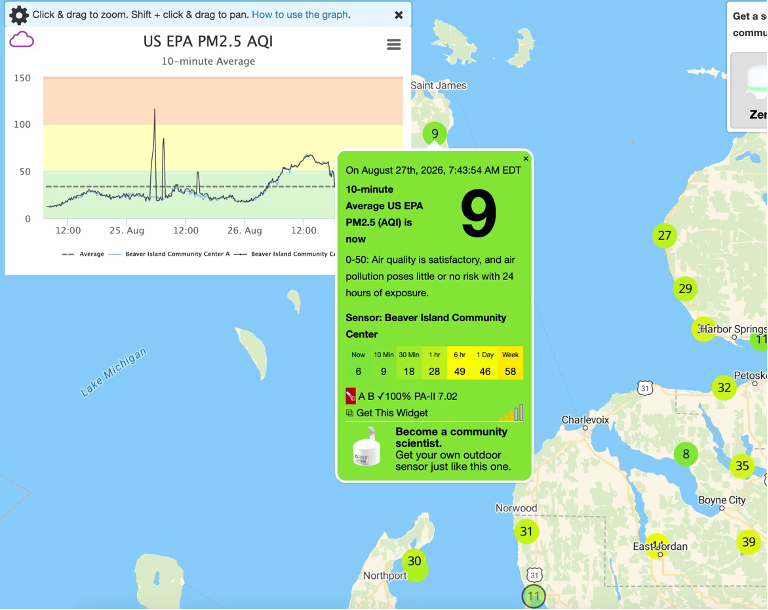Close the green sensor popup
The height and width of the screenshot is (610, 768).
tap(526, 159)
